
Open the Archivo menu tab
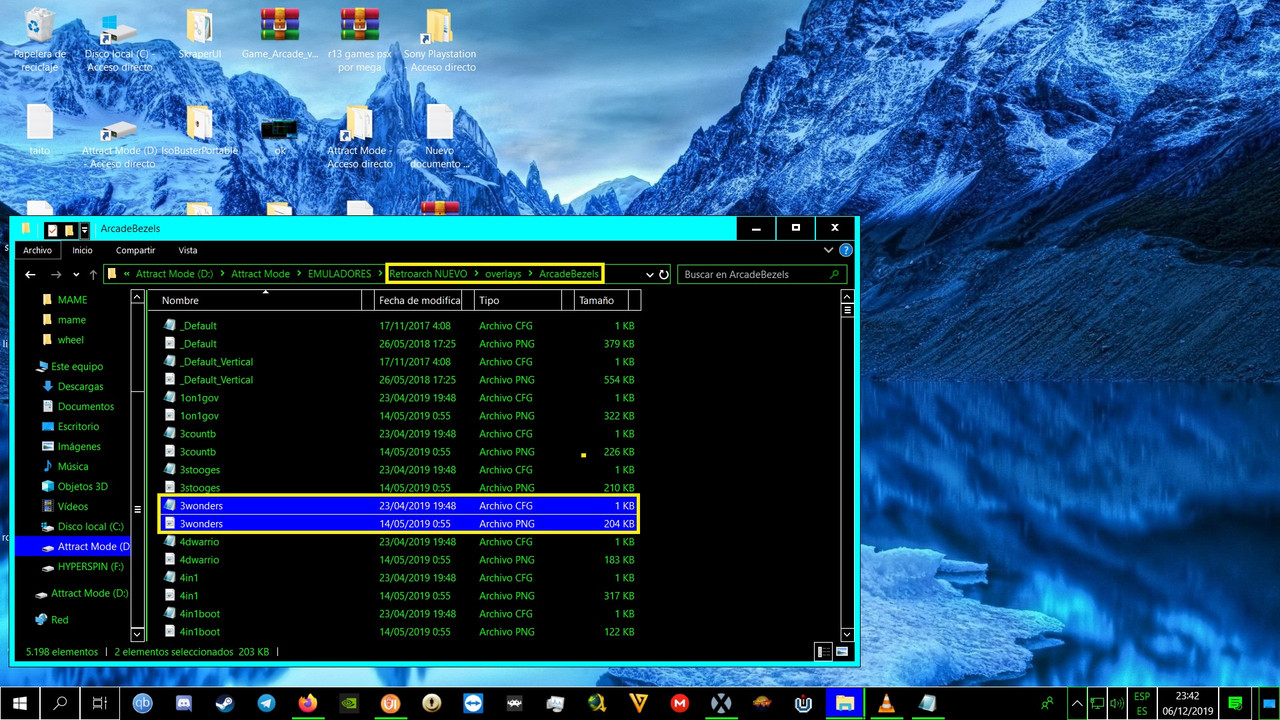click(x=37, y=250)
